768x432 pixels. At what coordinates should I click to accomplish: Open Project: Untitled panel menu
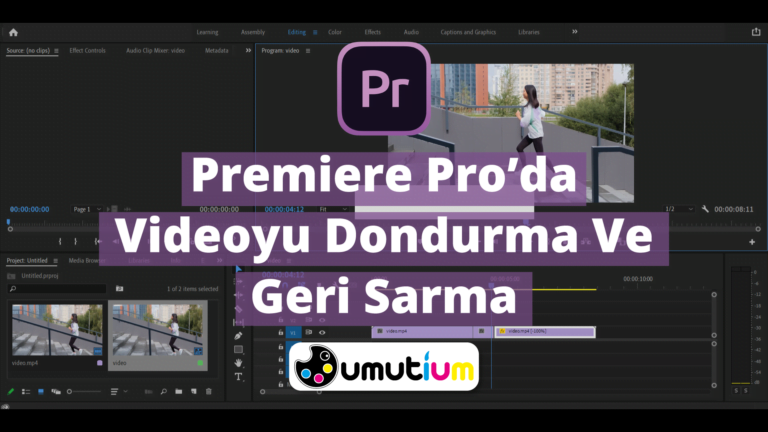click(55, 261)
